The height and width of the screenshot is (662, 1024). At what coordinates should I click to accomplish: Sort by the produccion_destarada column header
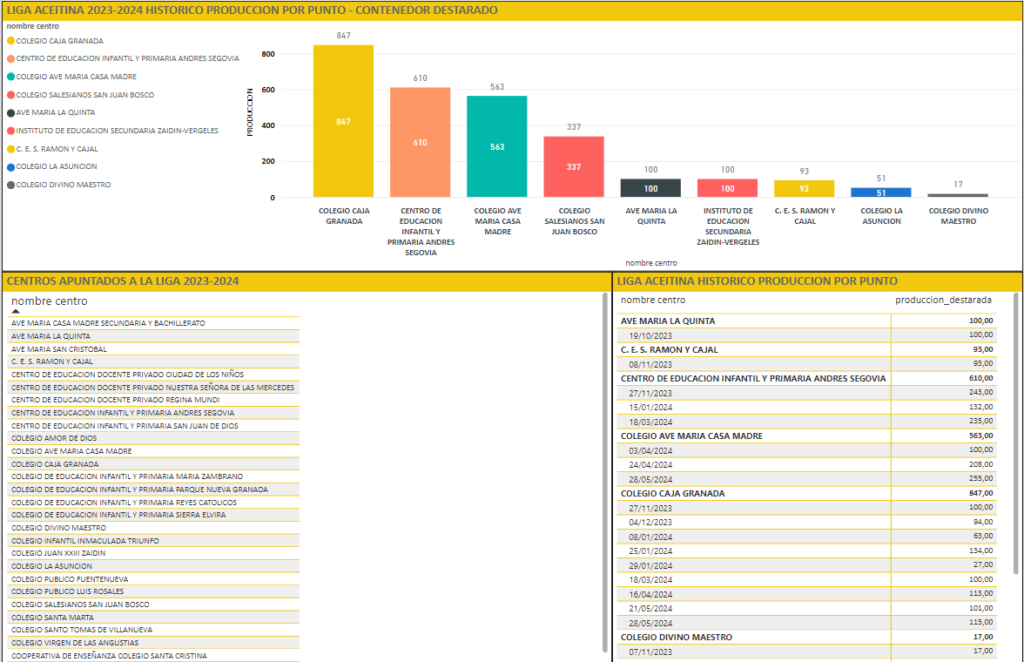[x=943, y=300]
